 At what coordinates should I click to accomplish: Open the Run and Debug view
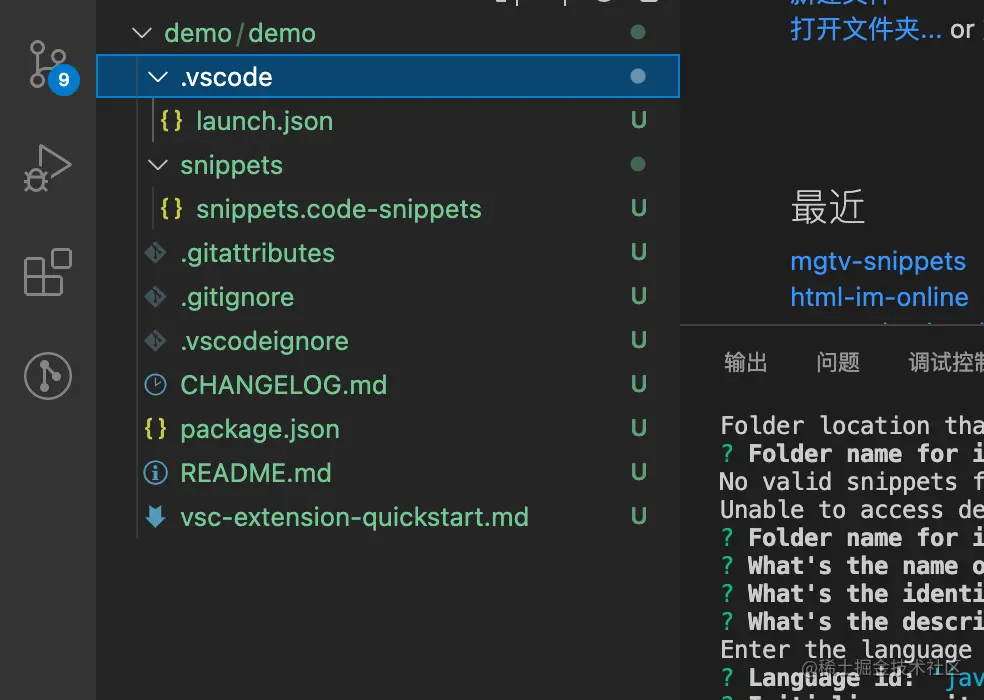48,168
